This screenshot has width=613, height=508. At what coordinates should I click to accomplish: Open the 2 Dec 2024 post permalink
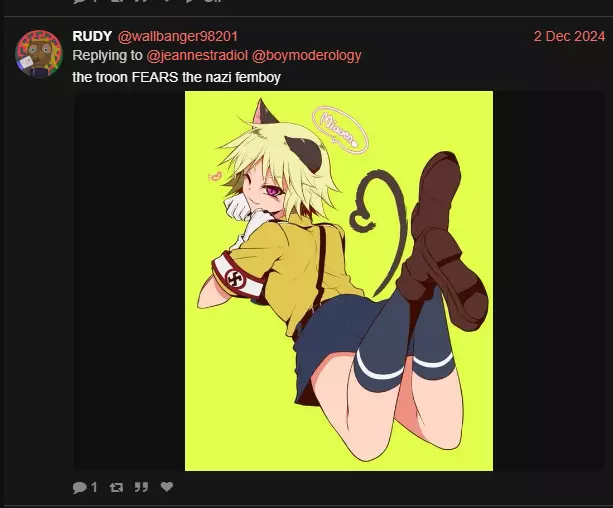click(x=569, y=36)
